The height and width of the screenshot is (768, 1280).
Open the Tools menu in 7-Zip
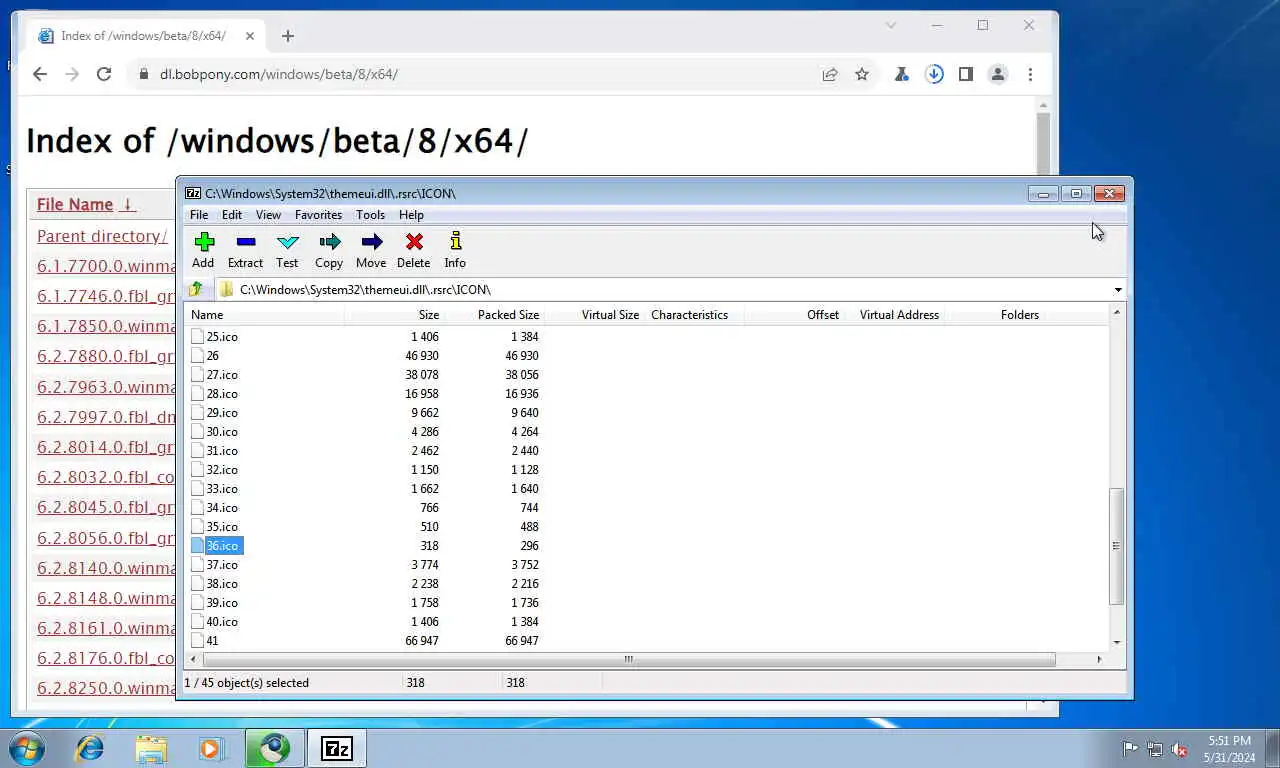(x=370, y=215)
